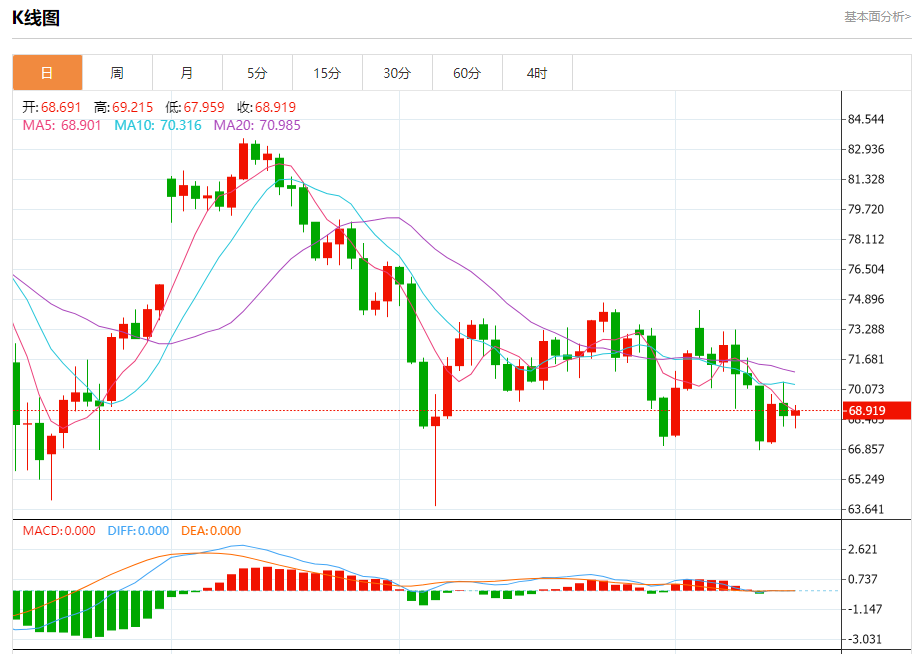Click the 82.936 price axis label
This screenshot has height=654, width=924.
click(866, 149)
